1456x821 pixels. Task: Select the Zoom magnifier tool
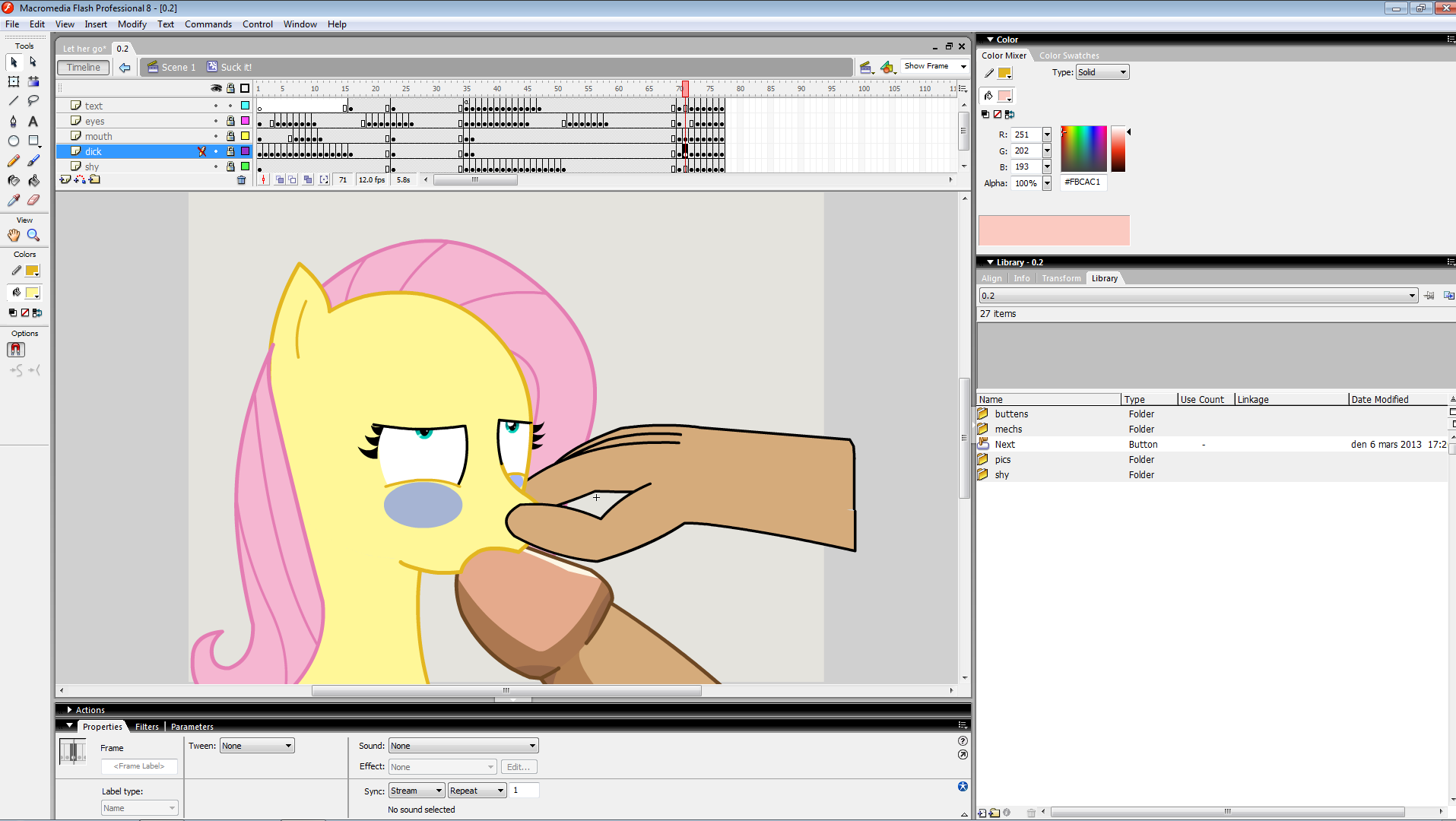click(x=33, y=236)
